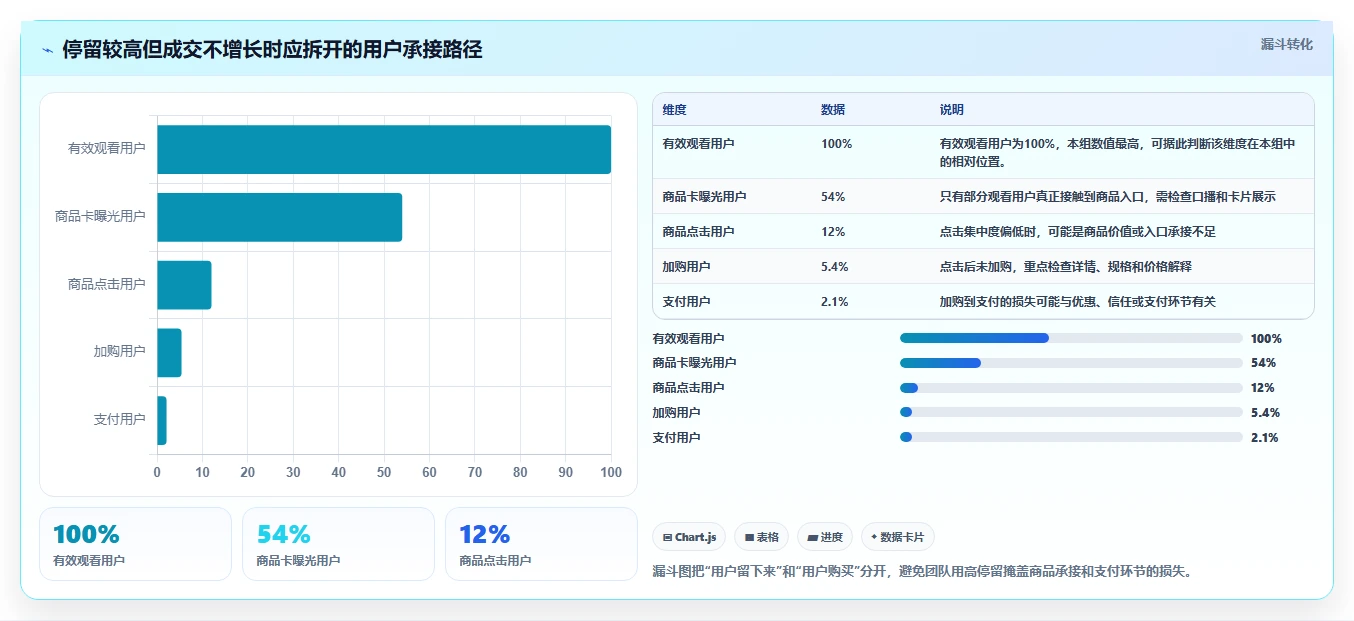Click the description 点击后未加购

click(x=1065, y=267)
